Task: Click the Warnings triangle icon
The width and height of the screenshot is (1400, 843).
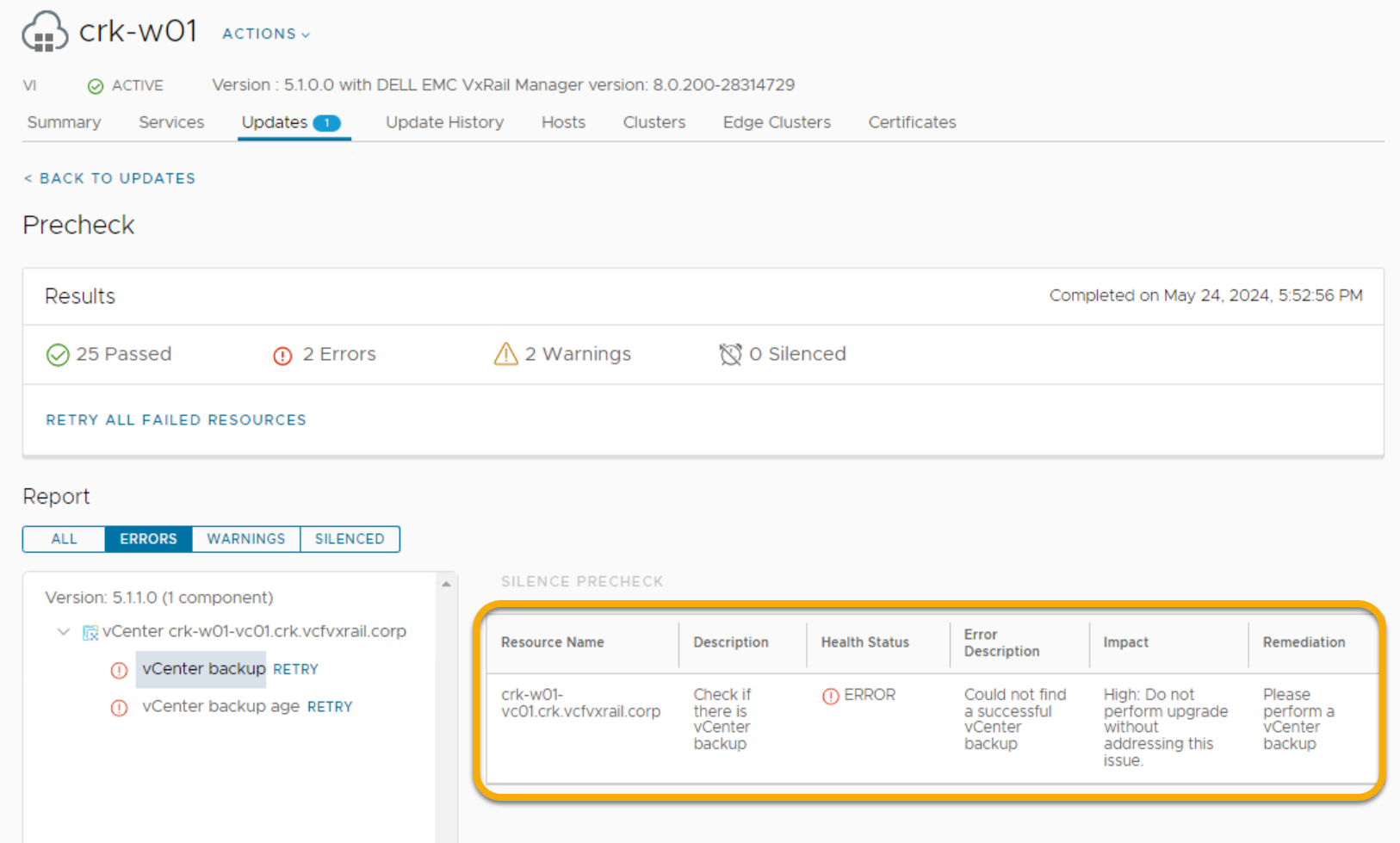Action: pos(505,354)
